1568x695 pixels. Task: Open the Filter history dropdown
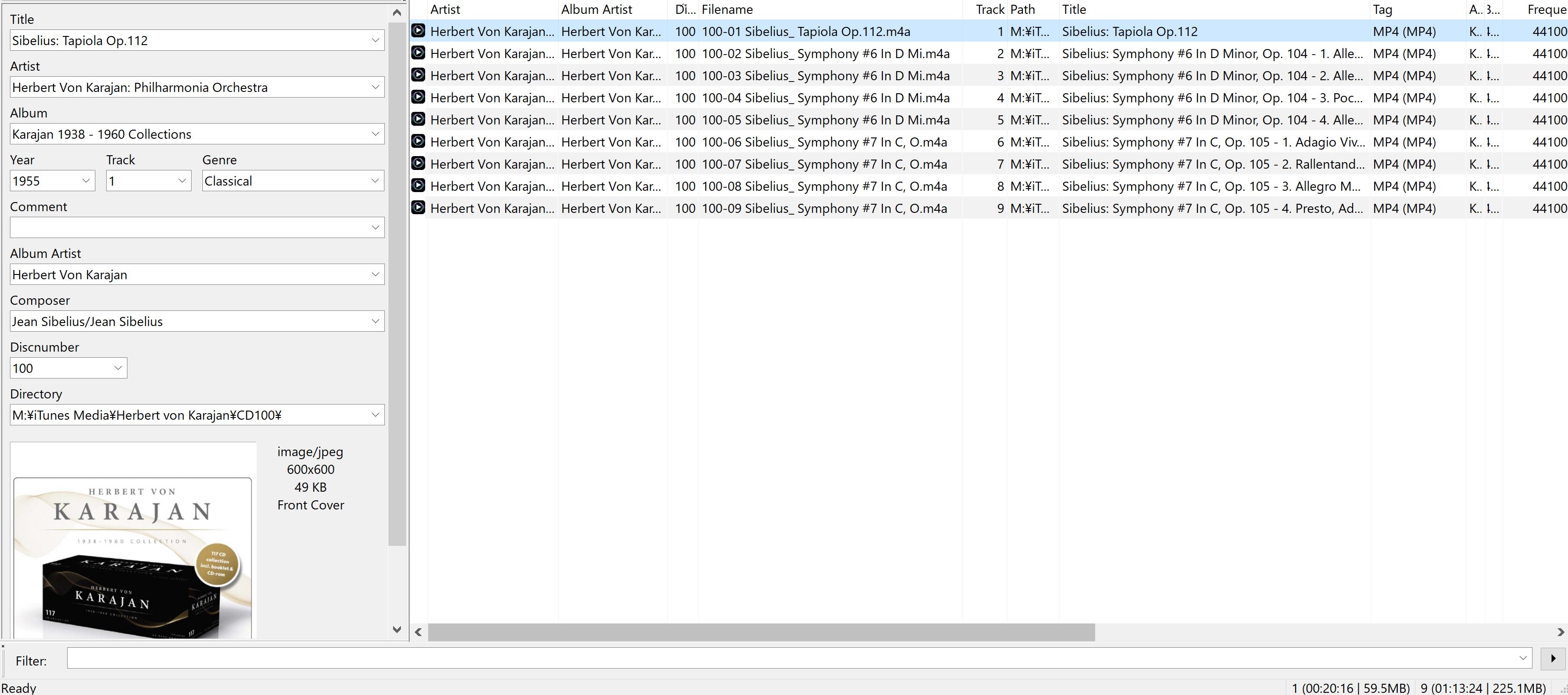pyautogui.click(x=1523, y=659)
